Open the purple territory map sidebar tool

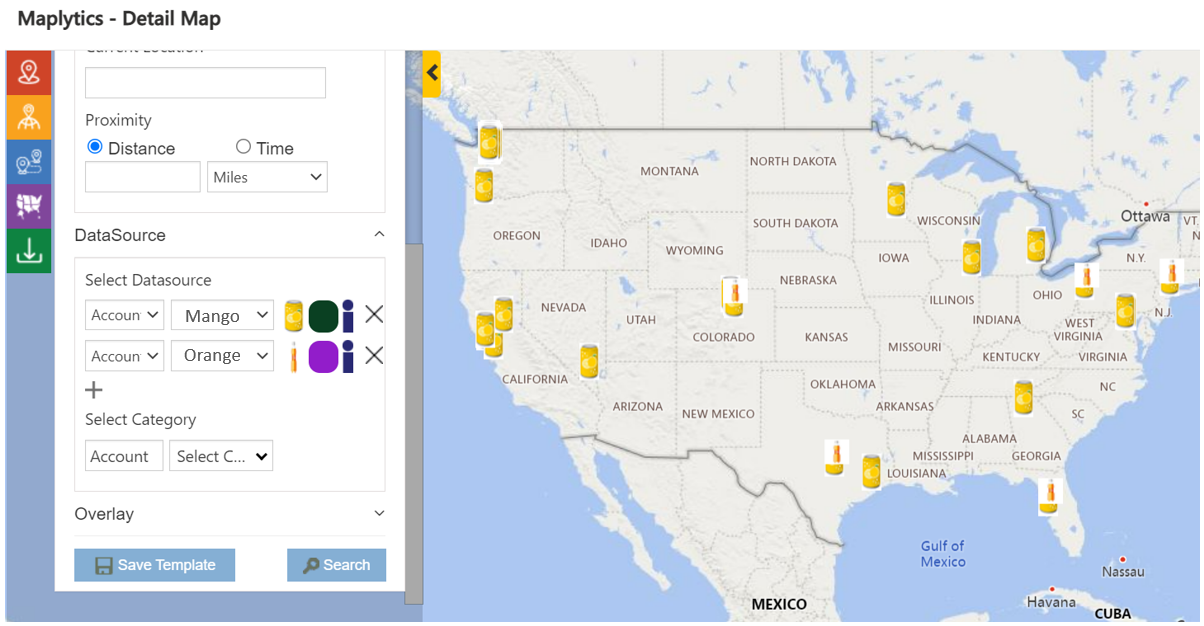pyautogui.click(x=29, y=206)
